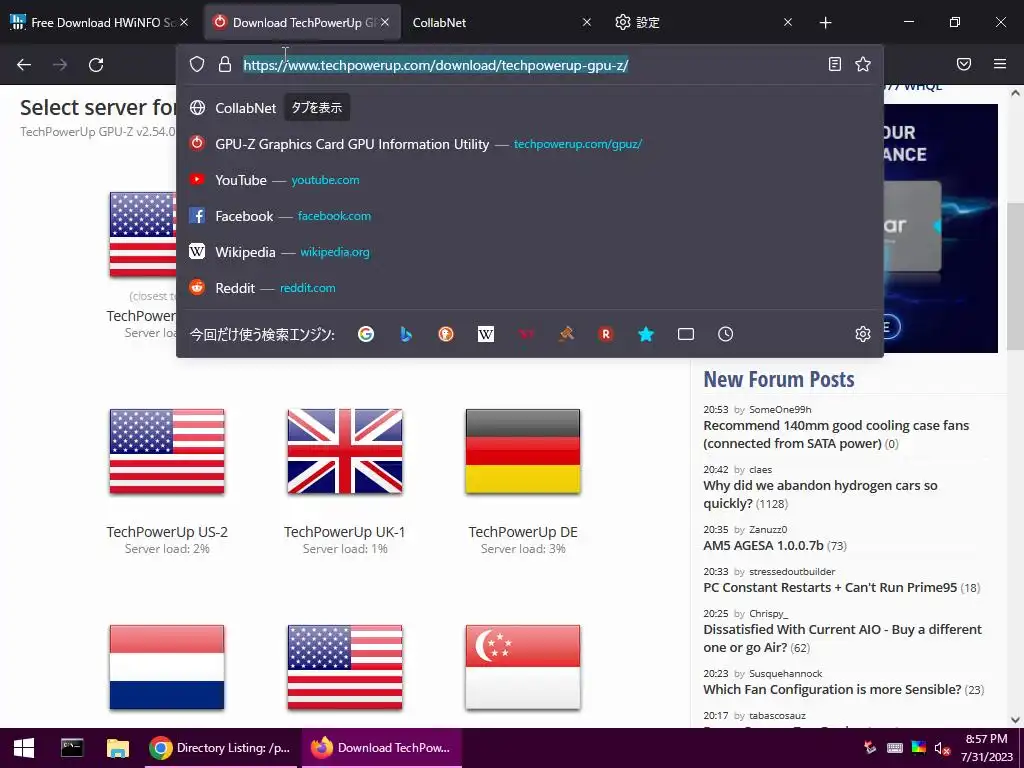The width and height of the screenshot is (1024, 768).
Task: Select TechPowerUp DE German flag
Action: click(x=523, y=451)
